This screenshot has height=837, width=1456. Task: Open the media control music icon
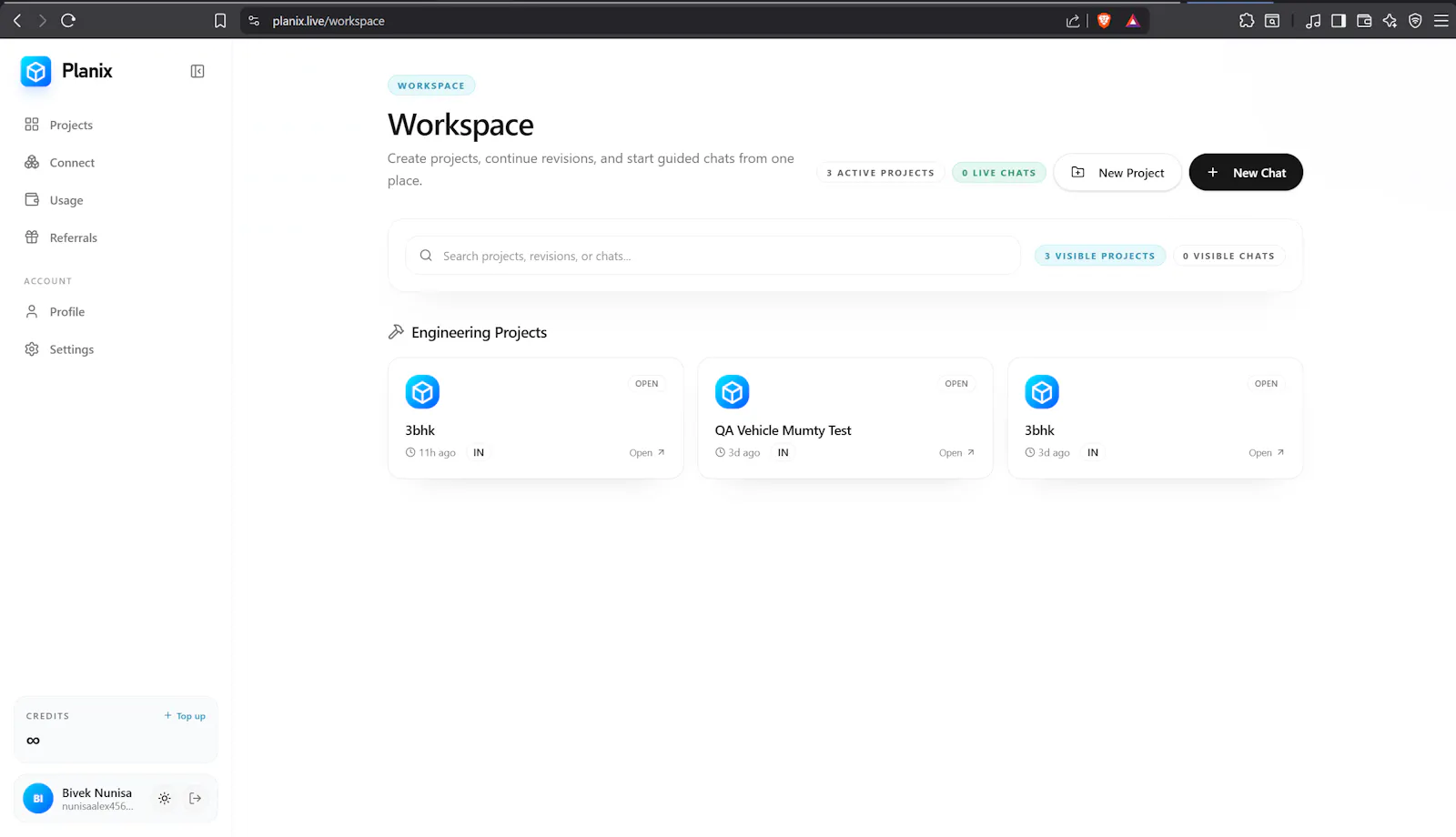(1313, 20)
